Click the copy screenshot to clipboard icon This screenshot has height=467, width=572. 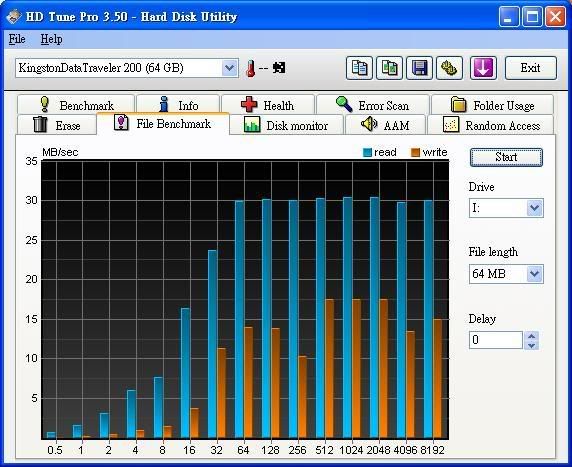pos(389,68)
